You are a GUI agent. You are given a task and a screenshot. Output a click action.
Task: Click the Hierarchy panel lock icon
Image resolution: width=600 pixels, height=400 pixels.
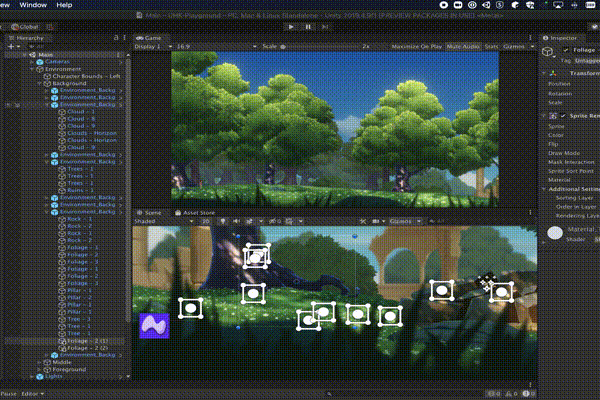click(x=116, y=38)
